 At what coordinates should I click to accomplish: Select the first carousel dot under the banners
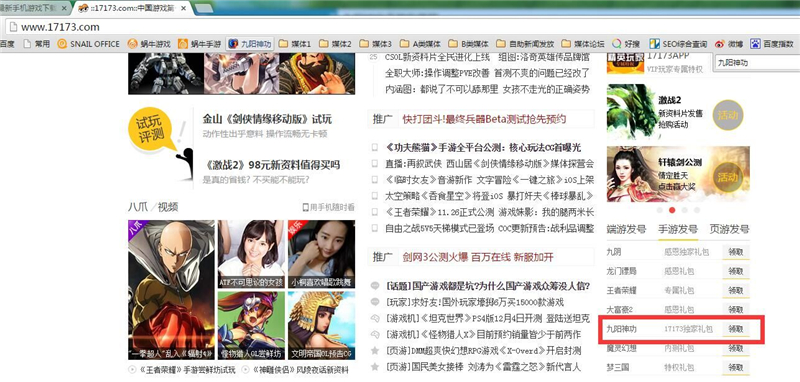coord(660,210)
